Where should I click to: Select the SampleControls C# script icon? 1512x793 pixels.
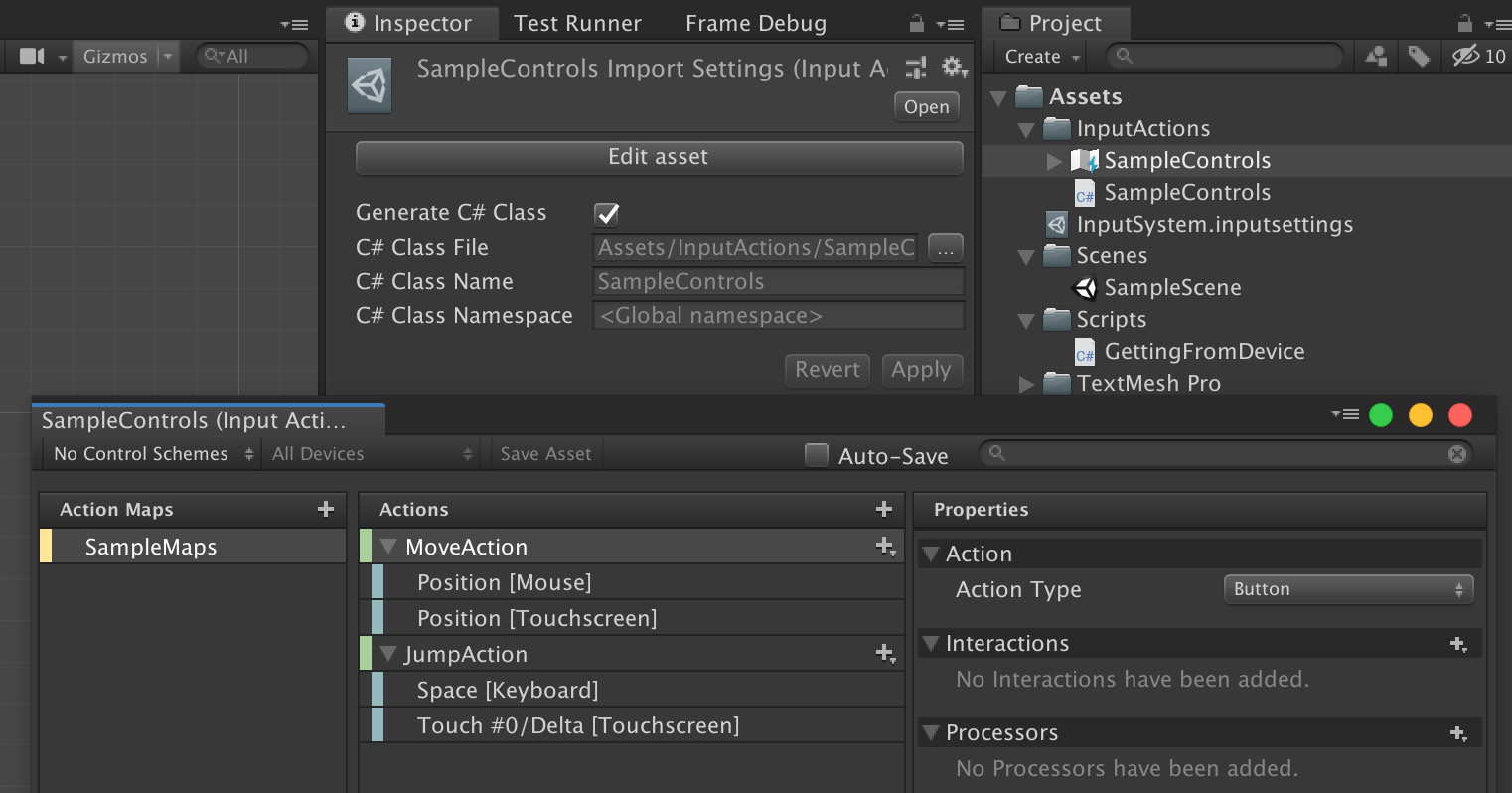coord(1085,193)
